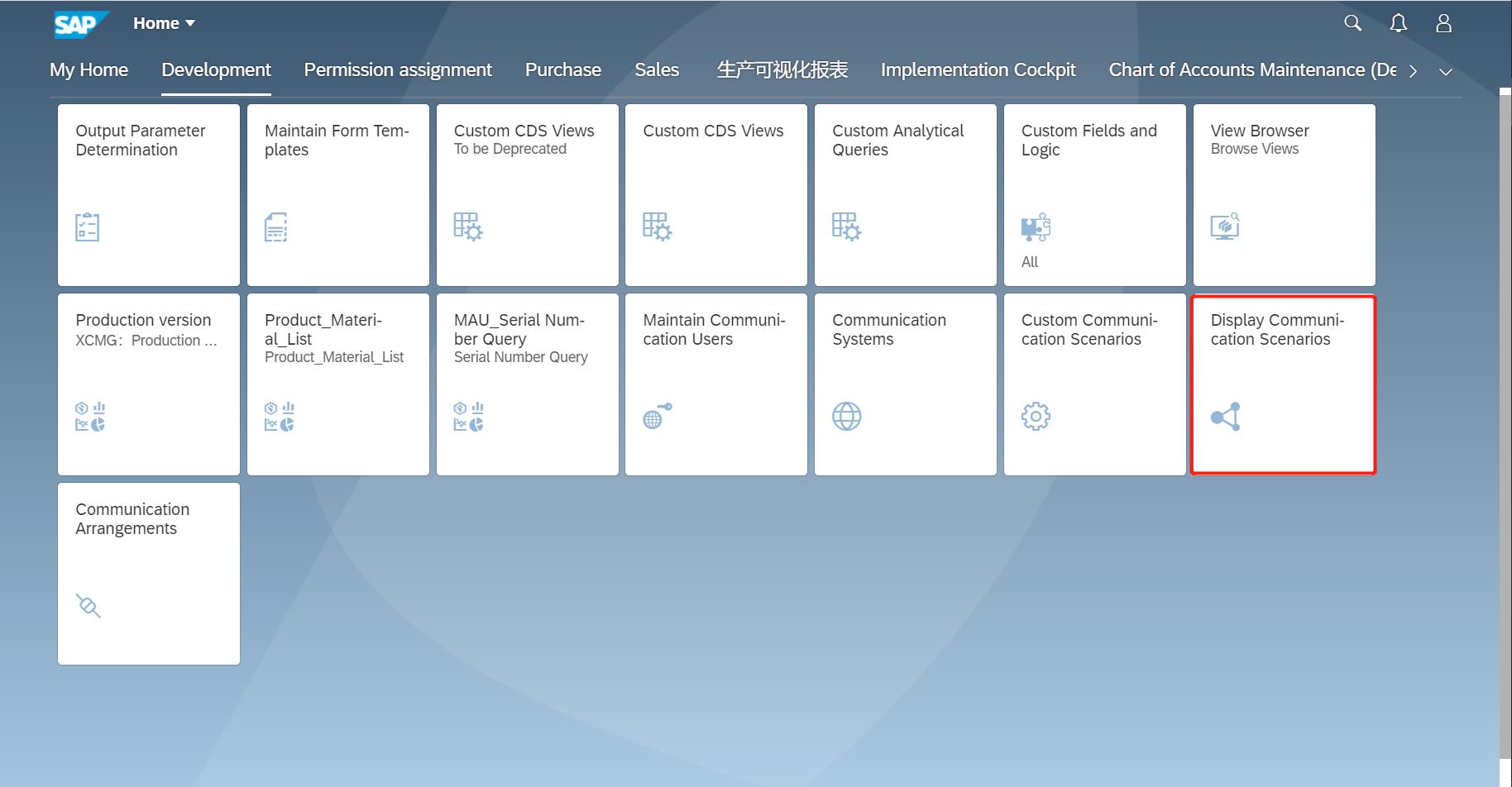The height and width of the screenshot is (787, 1512).
Task: Click the plug icon on Communication Arrangements
Action: [89, 605]
